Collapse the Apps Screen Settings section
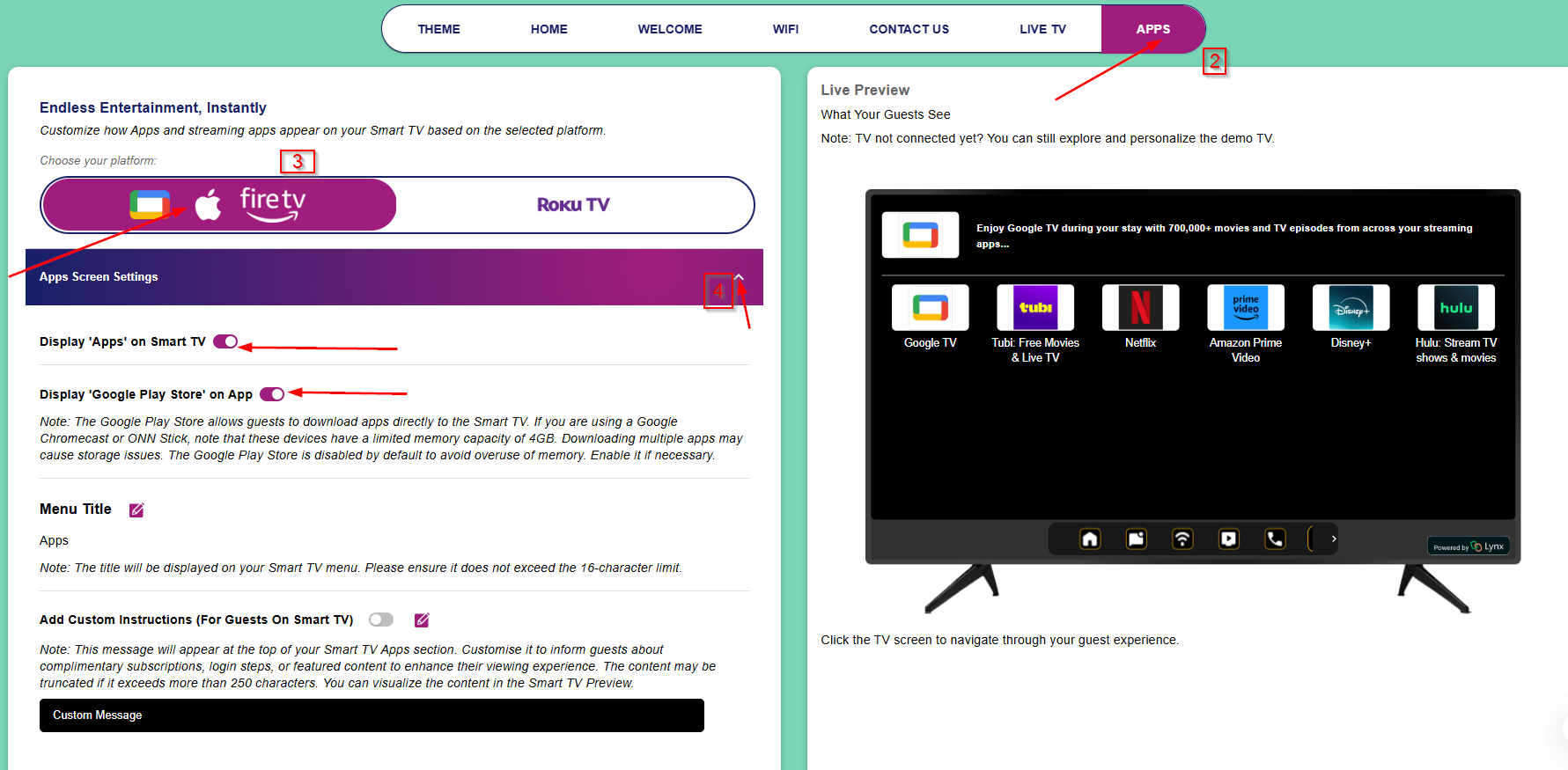 point(740,277)
